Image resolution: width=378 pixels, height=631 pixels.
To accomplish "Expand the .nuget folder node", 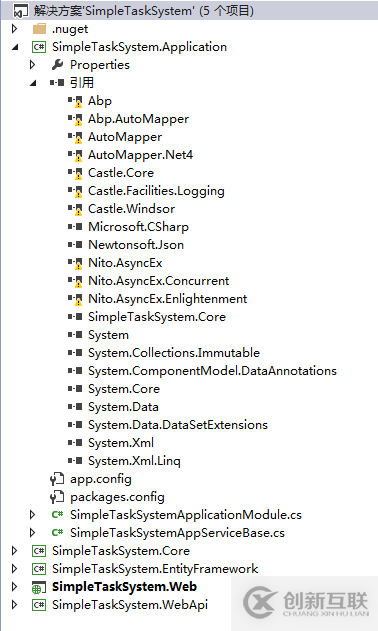I will [x=14, y=29].
